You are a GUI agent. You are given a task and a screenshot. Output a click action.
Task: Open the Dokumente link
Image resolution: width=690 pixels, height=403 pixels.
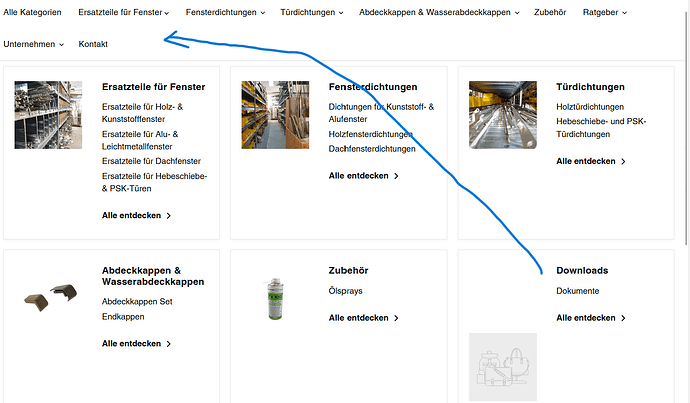[577, 291]
